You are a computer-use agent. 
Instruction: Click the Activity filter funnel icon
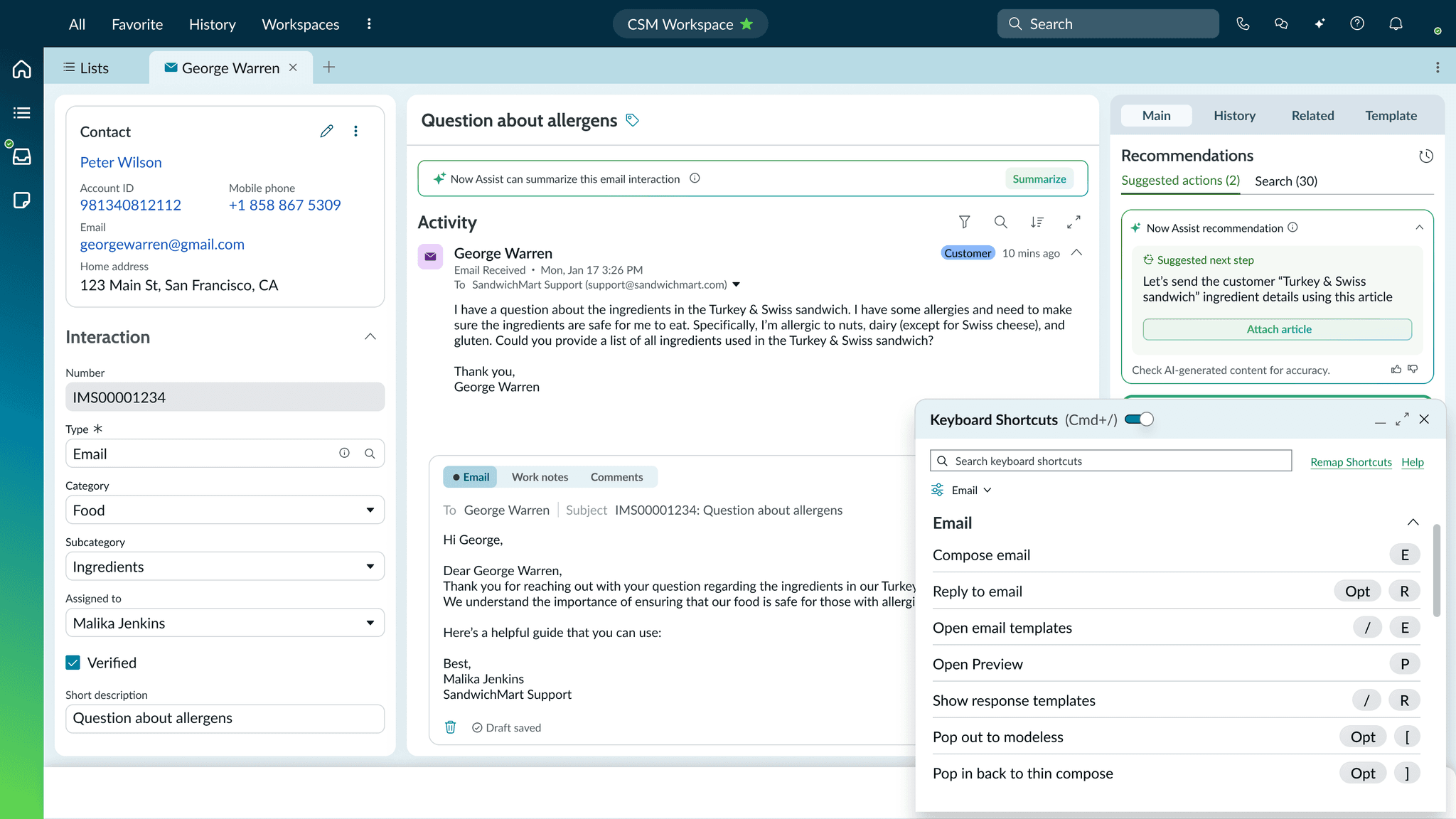point(964,223)
